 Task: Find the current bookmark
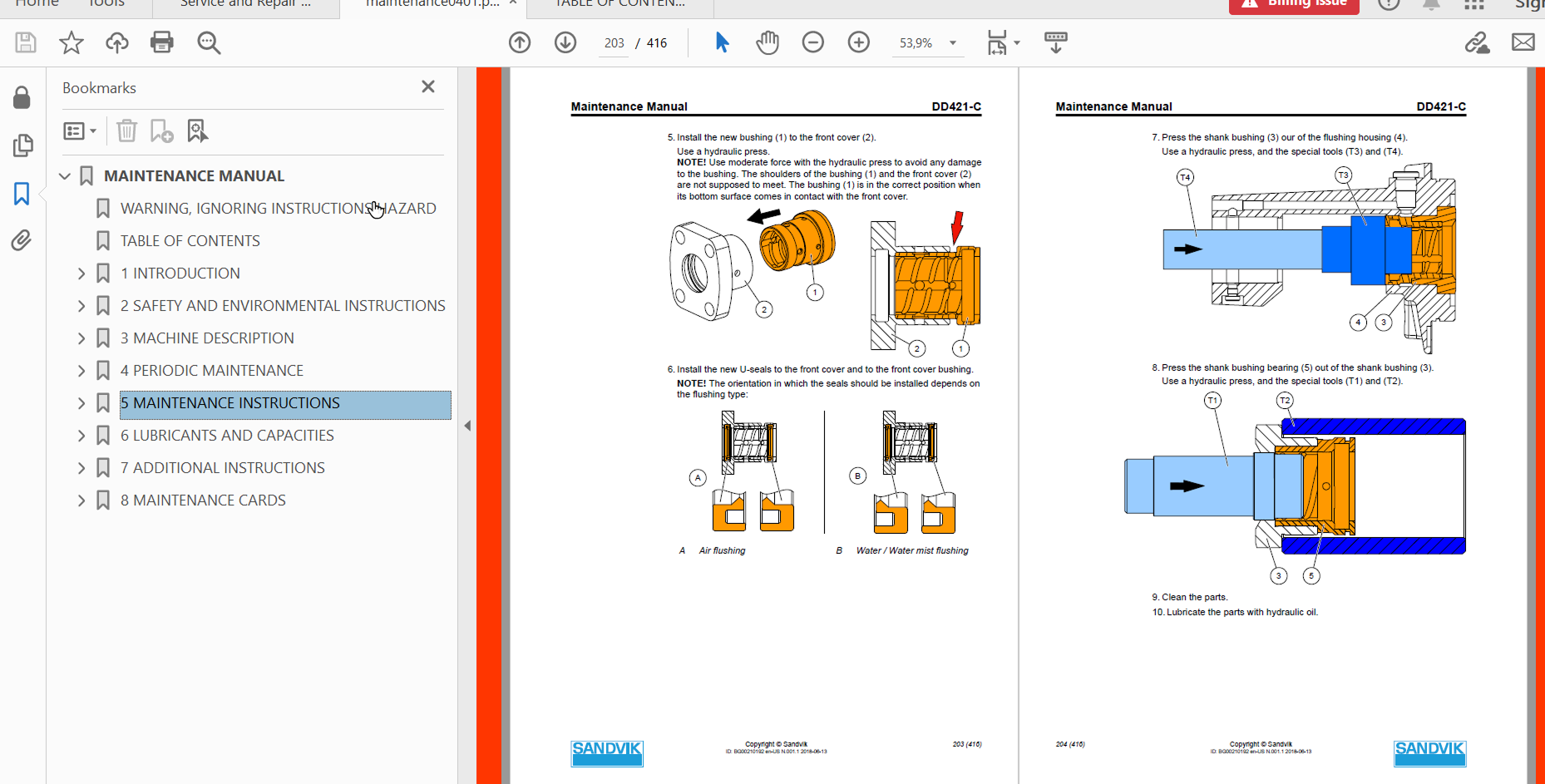coord(197,131)
